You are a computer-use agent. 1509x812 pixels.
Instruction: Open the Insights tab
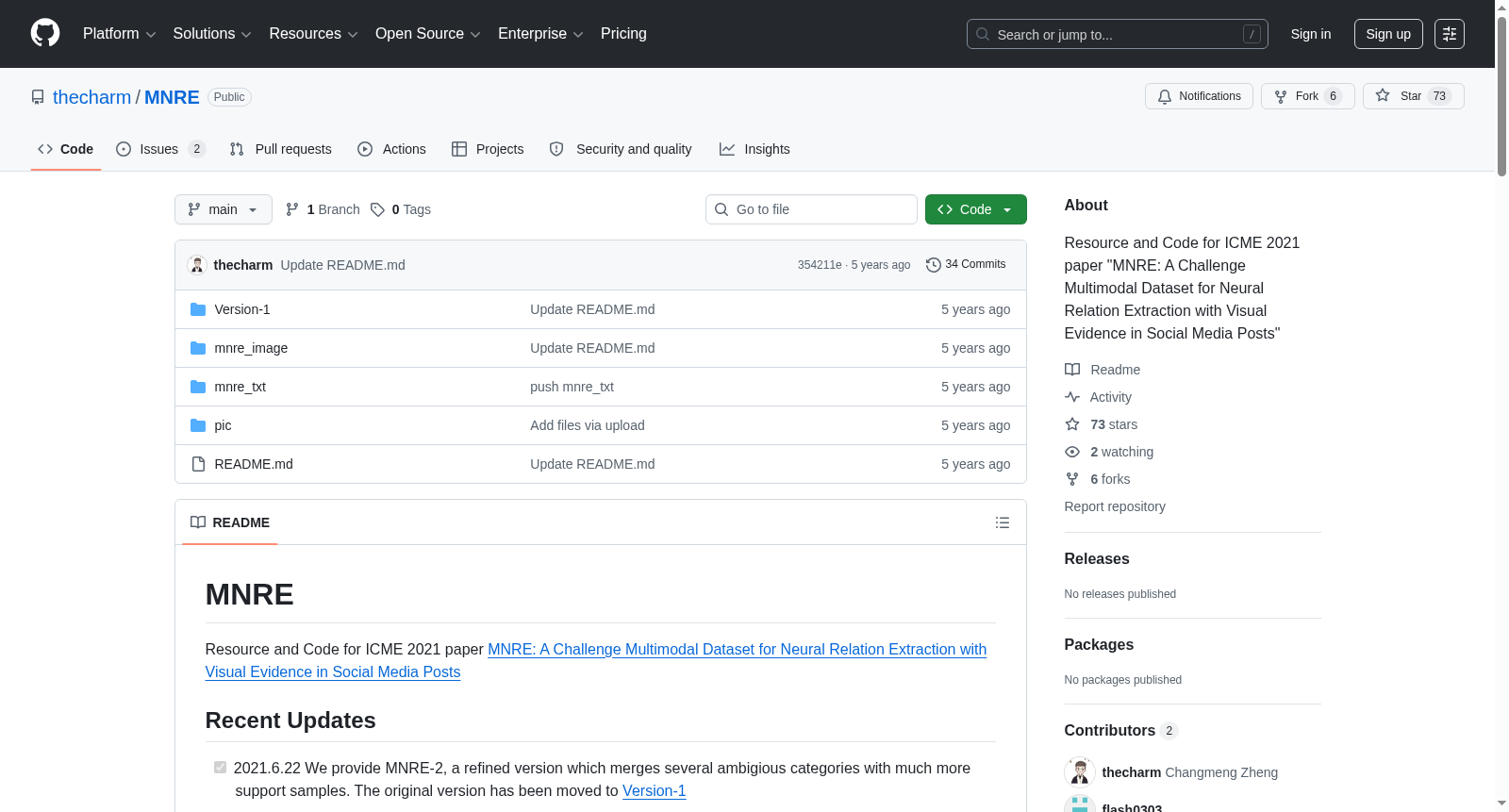pyautogui.click(x=754, y=149)
